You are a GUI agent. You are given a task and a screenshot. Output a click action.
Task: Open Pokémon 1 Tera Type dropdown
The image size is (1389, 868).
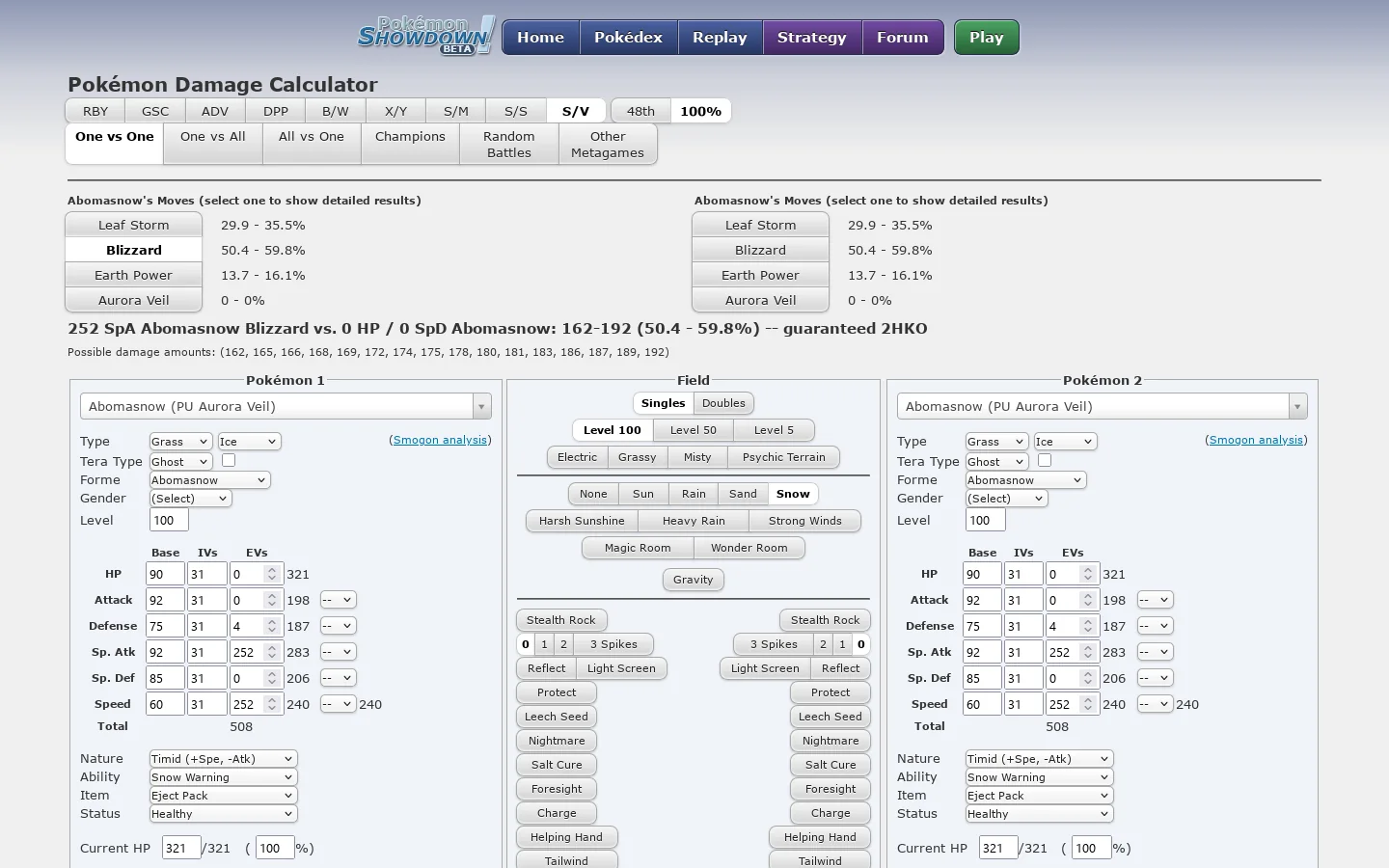click(x=180, y=462)
